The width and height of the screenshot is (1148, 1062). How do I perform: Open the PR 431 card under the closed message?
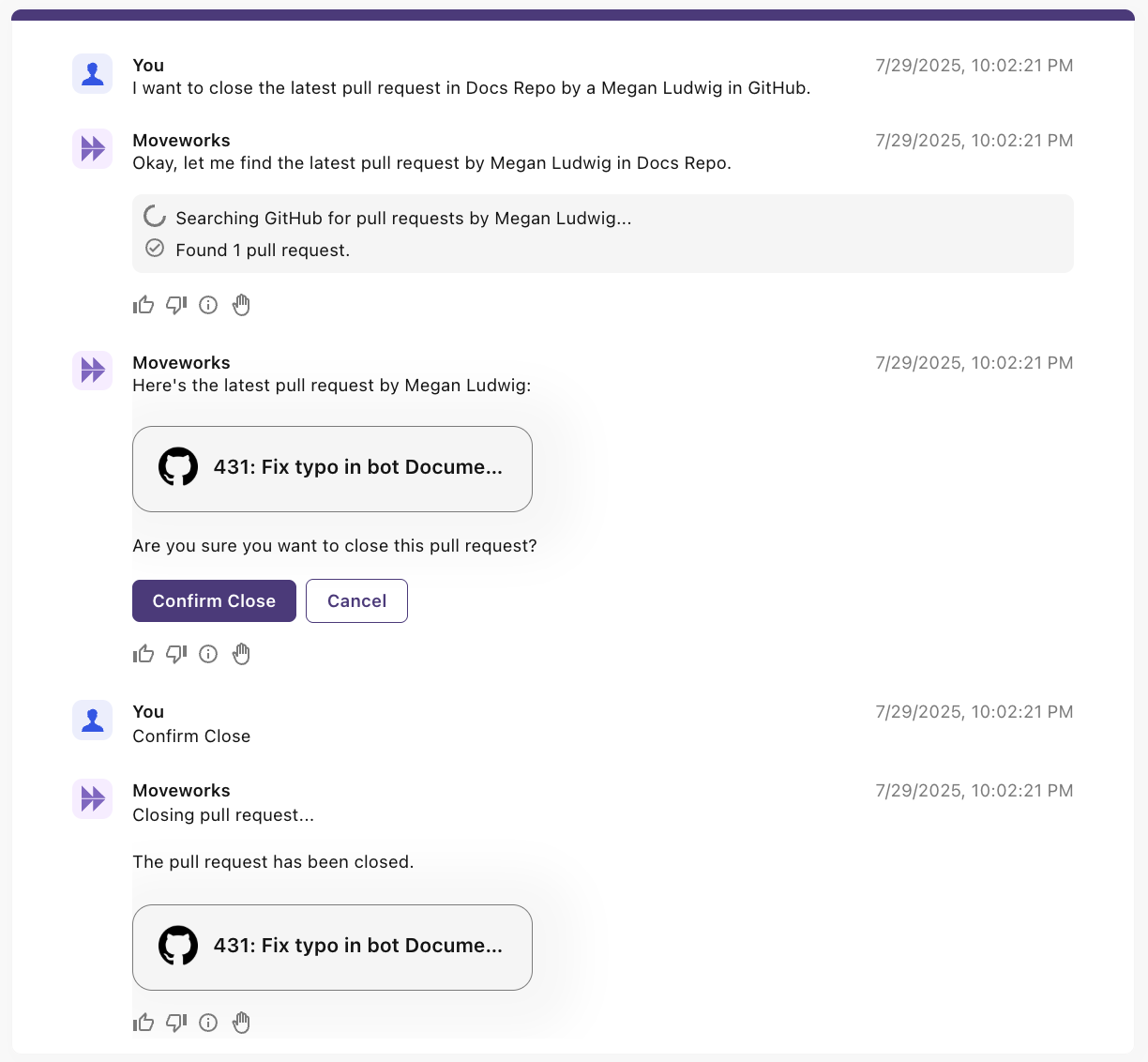(x=332, y=947)
